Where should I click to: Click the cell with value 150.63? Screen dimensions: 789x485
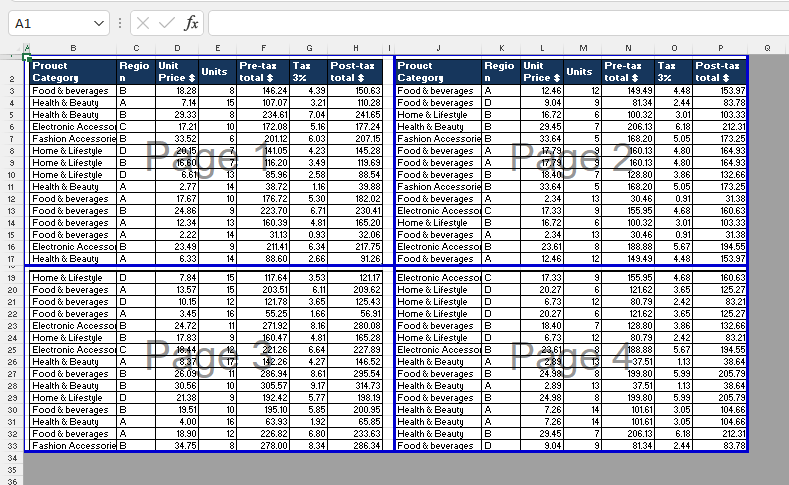[x=356, y=91]
